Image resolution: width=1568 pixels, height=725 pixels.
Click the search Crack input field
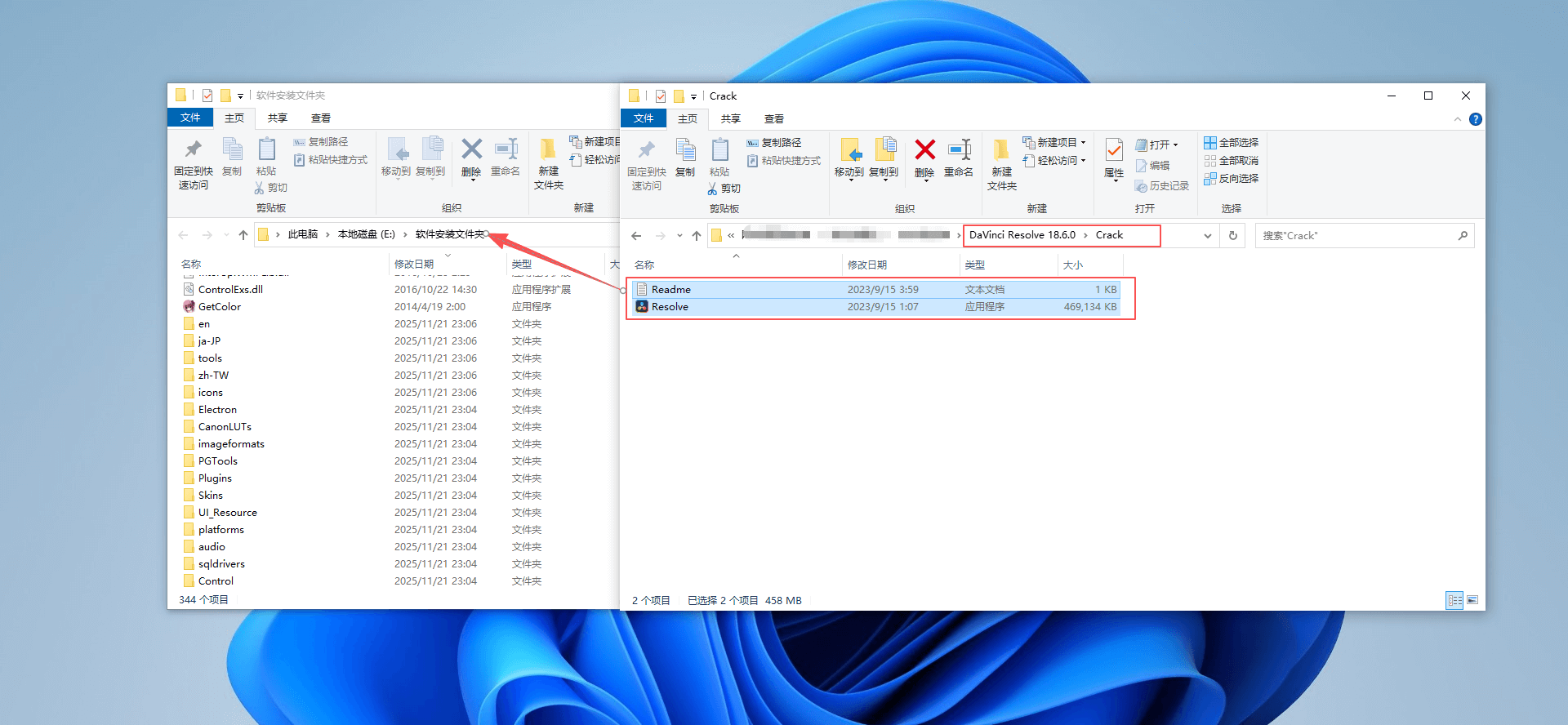click(1356, 236)
